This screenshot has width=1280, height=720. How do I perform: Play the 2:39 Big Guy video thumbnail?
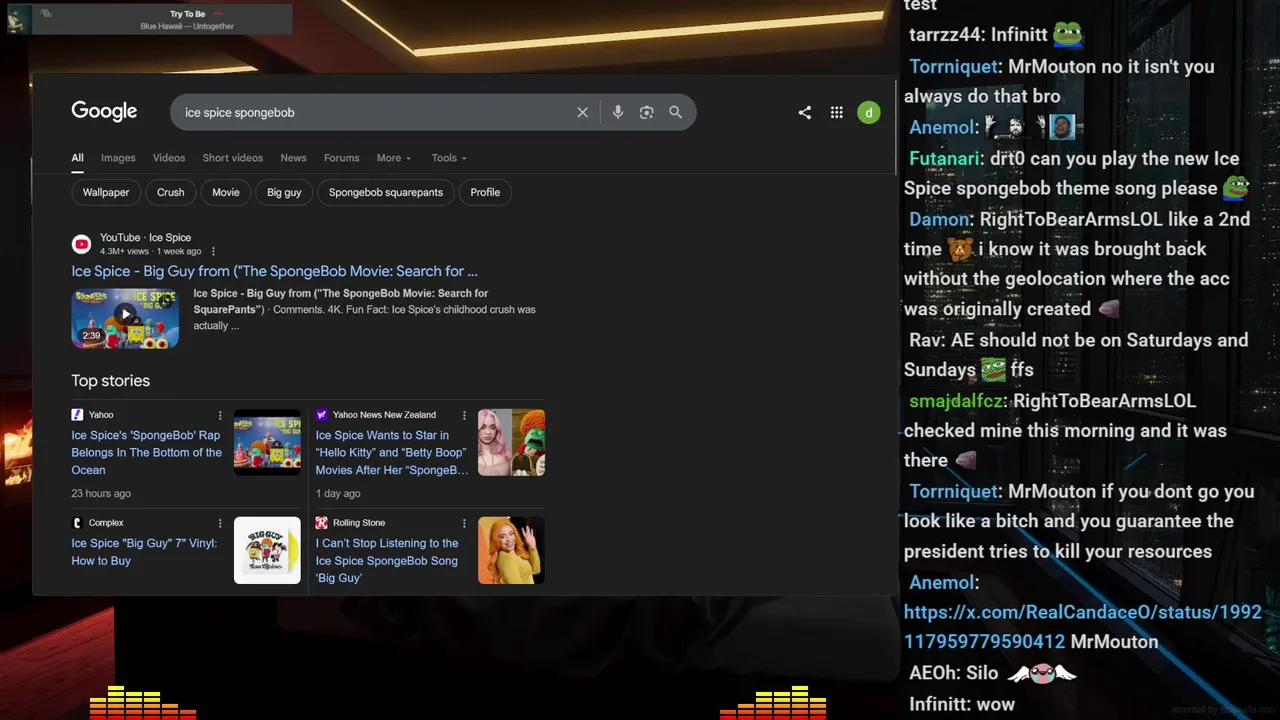pyautogui.click(x=125, y=318)
